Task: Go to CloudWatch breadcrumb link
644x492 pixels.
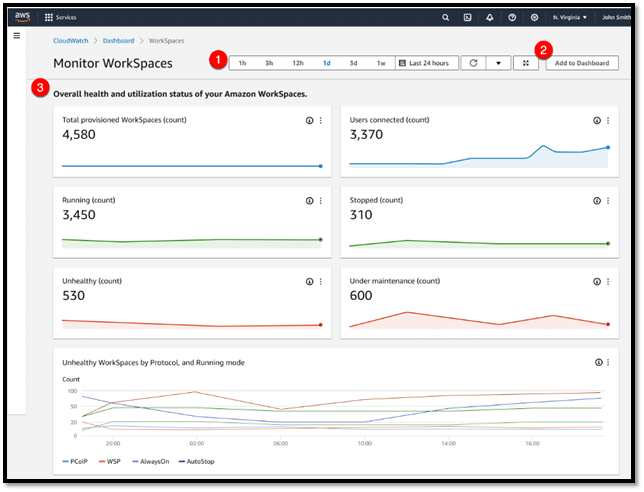Action: [71, 41]
